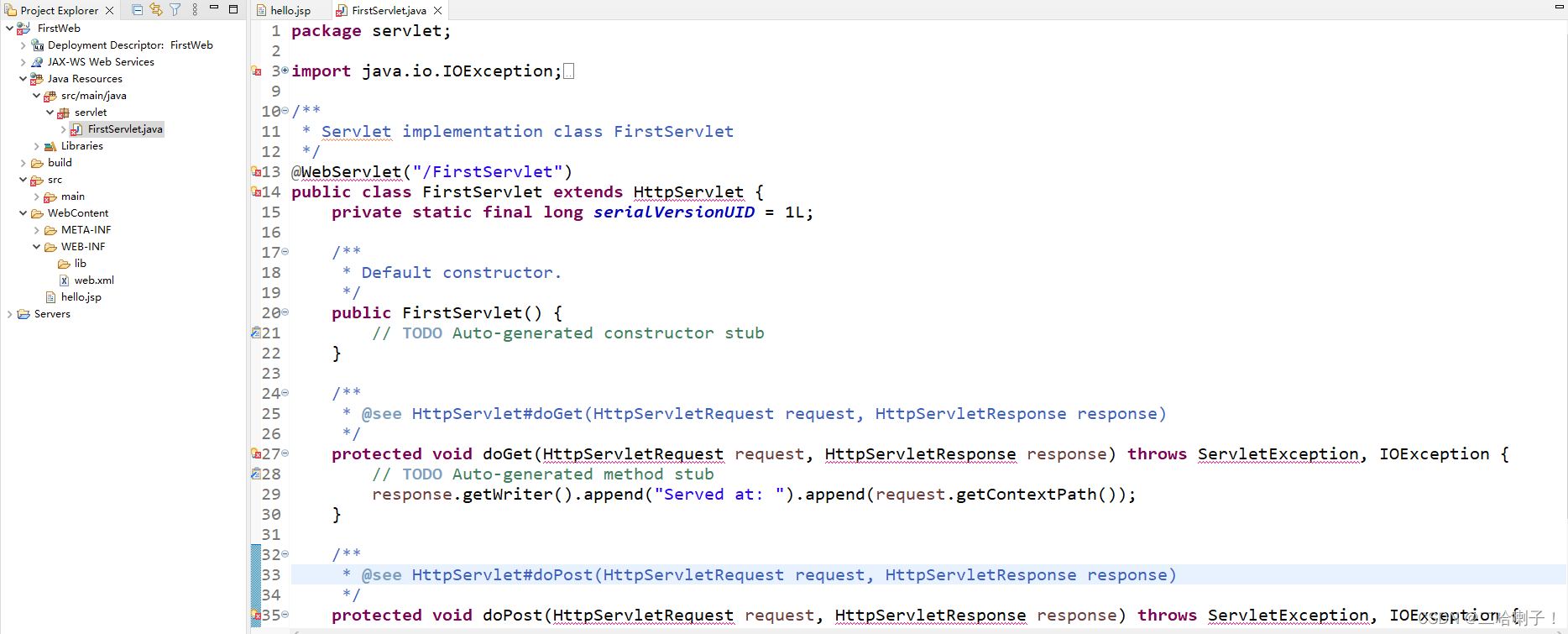Click task marker on line 28

[256, 474]
